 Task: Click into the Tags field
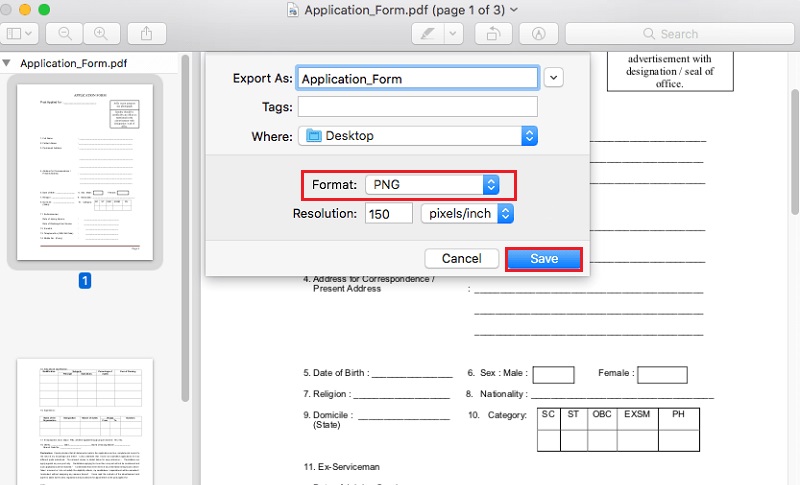click(x=417, y=107)
